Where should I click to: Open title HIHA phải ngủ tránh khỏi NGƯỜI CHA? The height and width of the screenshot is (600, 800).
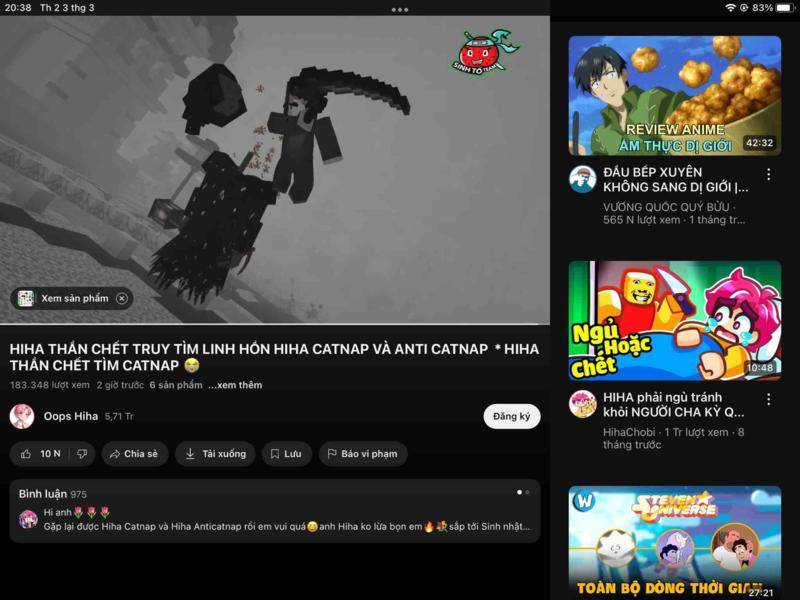pos(673,405)
